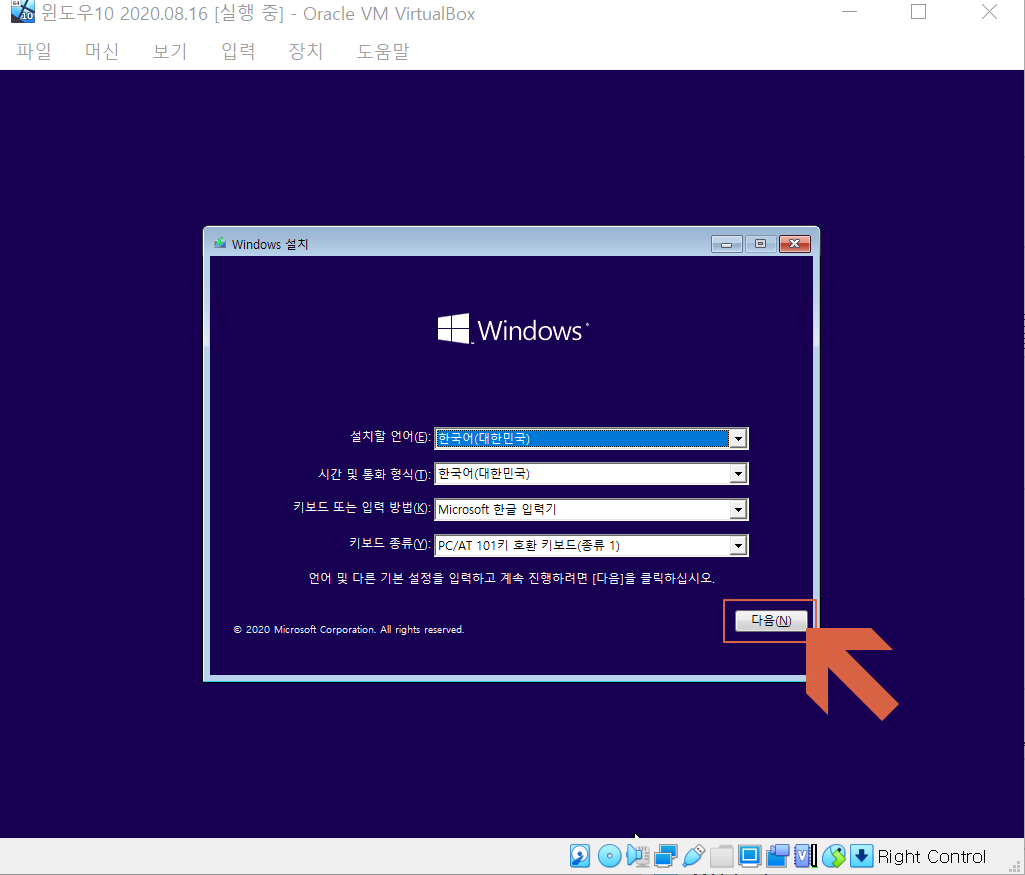1025x875 pixels.
Task: Click the mouse integration status icon
Action: pos(833,855)
